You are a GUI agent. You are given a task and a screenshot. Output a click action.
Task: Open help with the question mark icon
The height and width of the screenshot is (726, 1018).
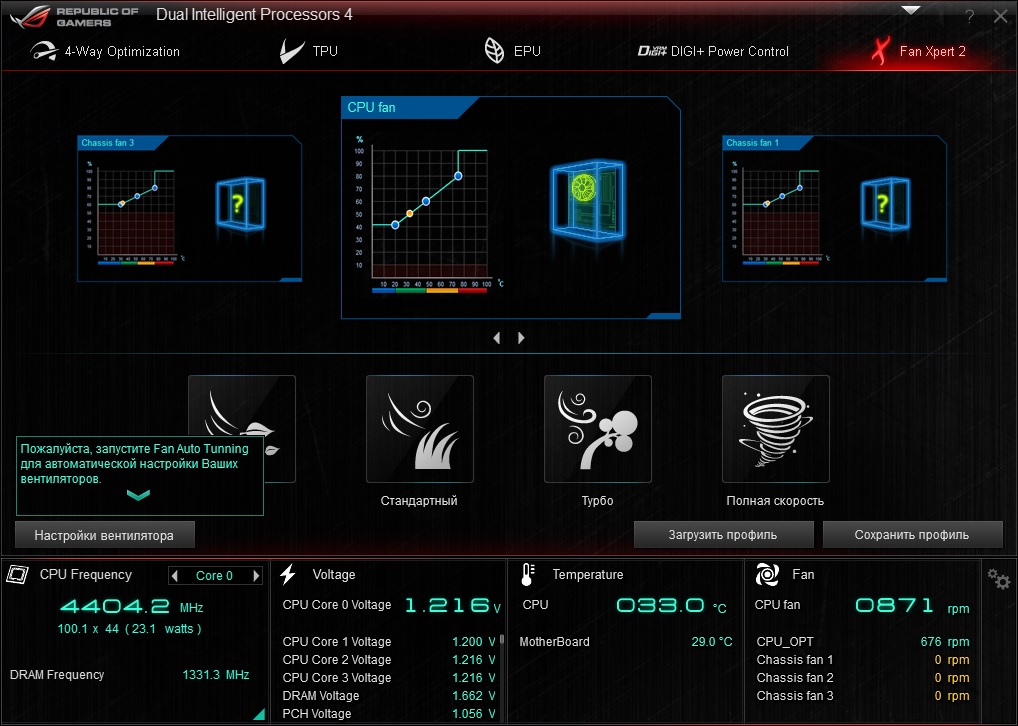point(969,17)
